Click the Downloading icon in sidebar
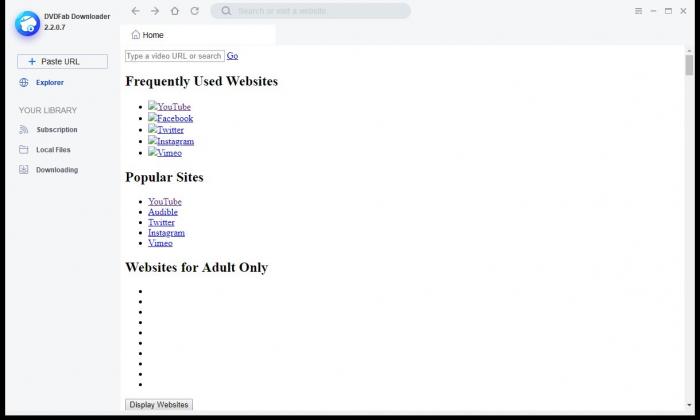 coord(24,170)
